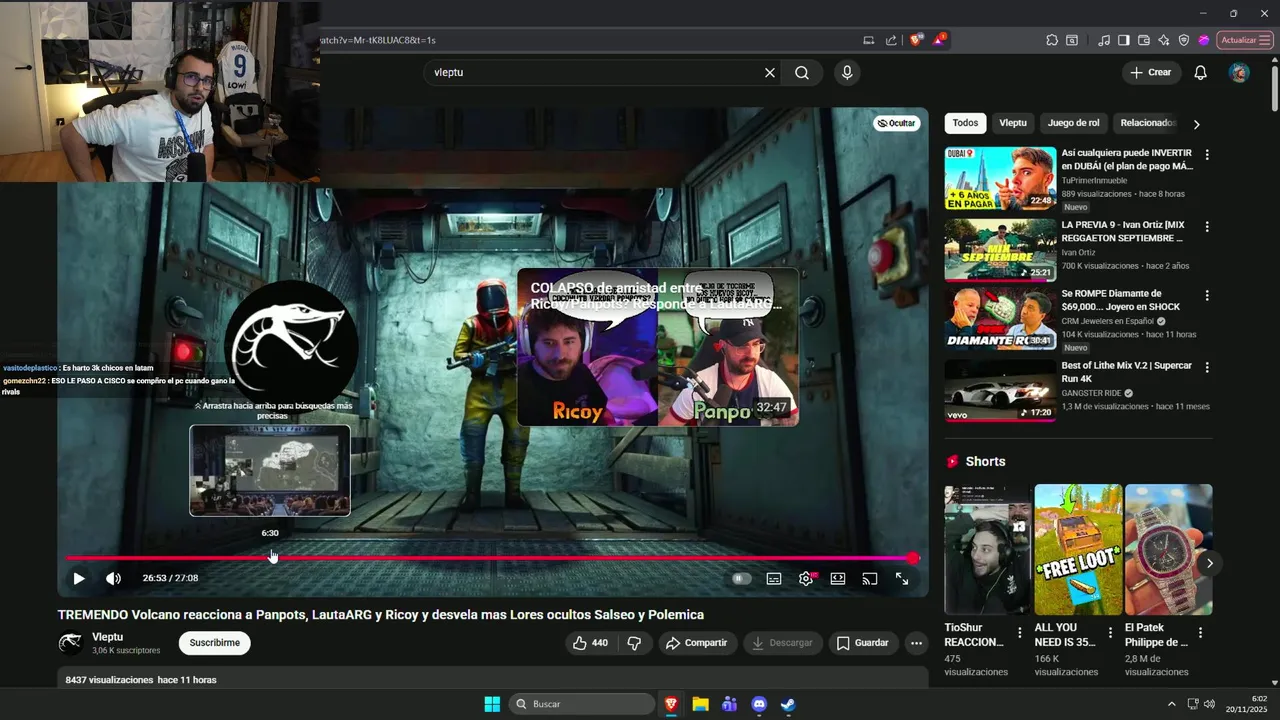
Task: Click the browser address bar URL
Action: pos(378,40)
